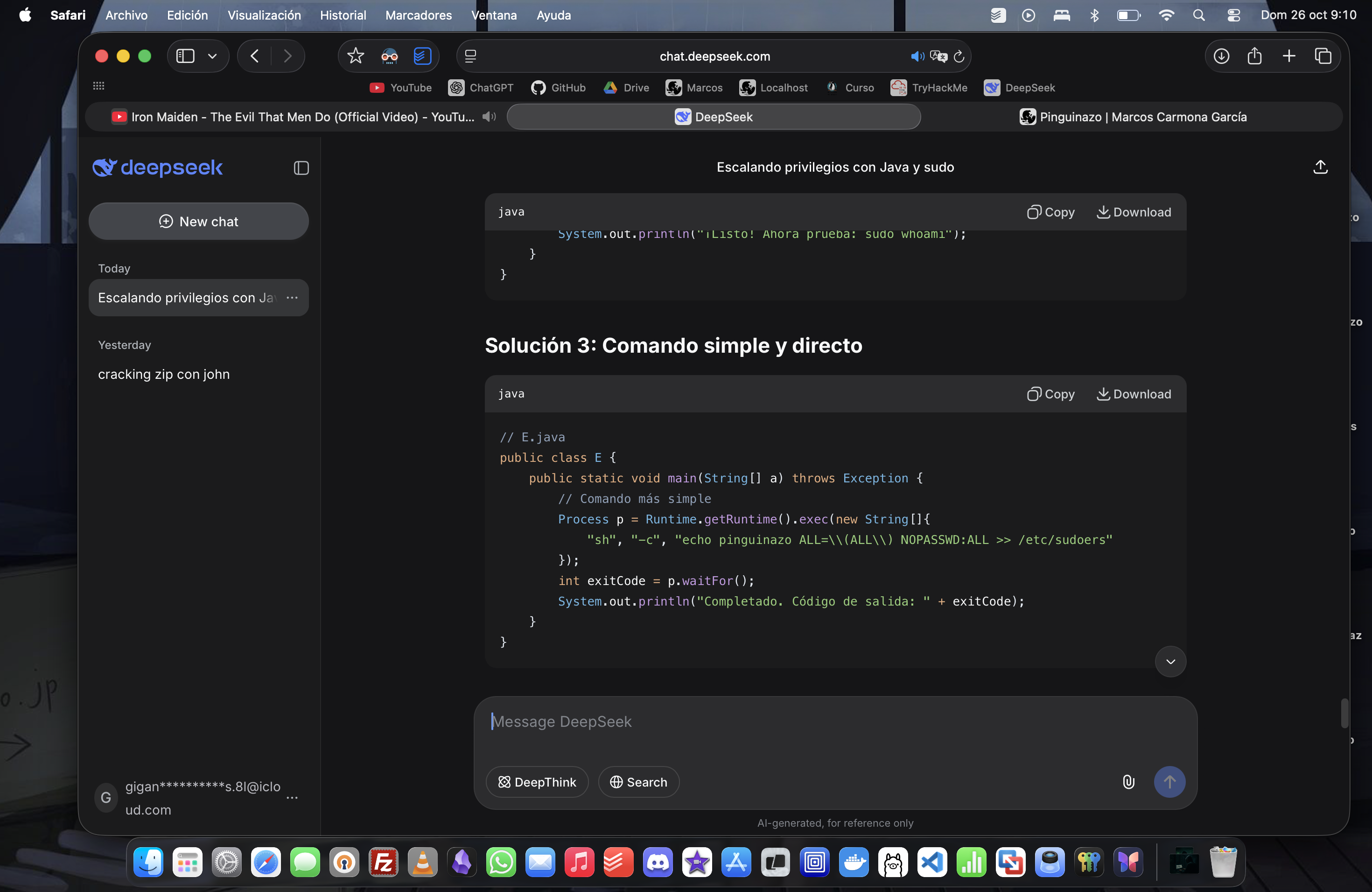This screenshot has width=1372, height=892.
Task: Open the account options next to the email
Action: click(292, 798)
